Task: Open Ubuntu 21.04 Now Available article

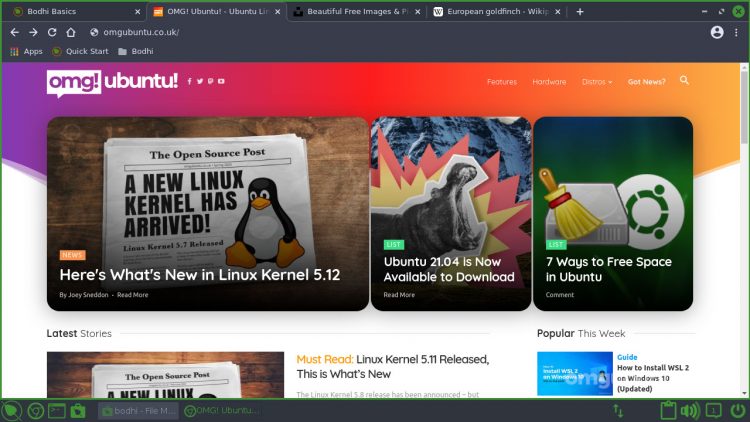Action: coord(449,269)
